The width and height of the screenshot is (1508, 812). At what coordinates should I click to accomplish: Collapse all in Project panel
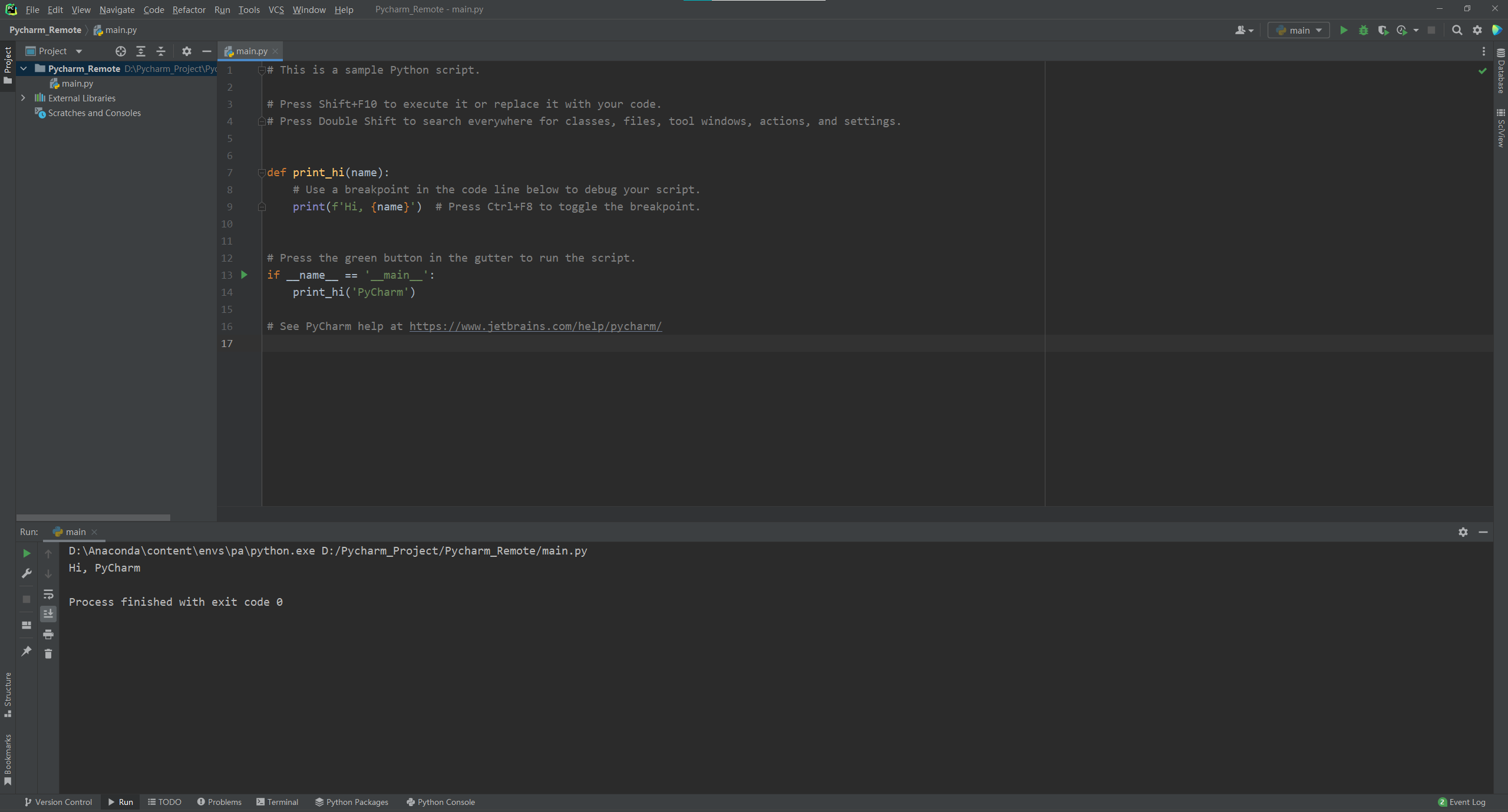pos(161,51)
